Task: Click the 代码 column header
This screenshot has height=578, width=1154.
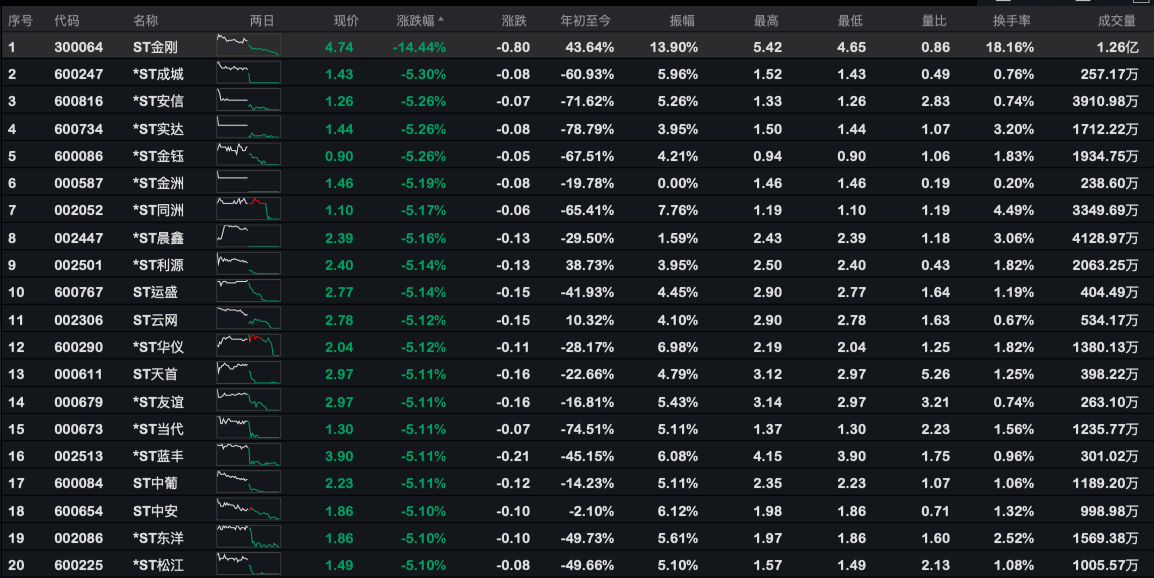Action: pyautogui.click(x=67, y=20)
